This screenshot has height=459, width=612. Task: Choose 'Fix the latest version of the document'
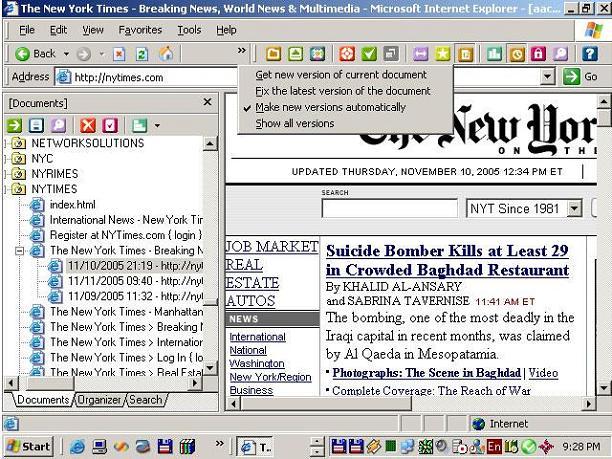tap(343, 91)
